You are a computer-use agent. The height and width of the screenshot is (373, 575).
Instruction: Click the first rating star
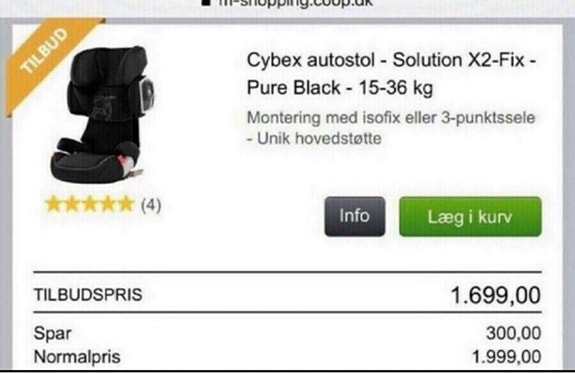(54, 204)
